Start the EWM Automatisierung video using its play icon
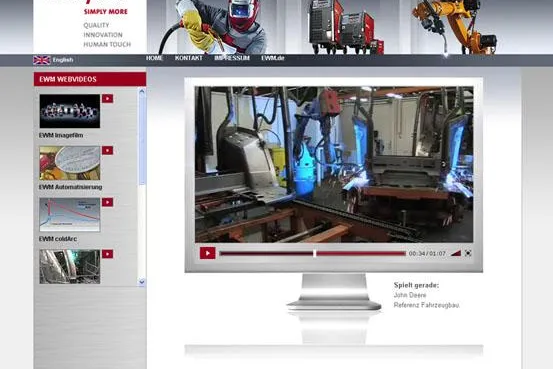 (x=108, y=150)
